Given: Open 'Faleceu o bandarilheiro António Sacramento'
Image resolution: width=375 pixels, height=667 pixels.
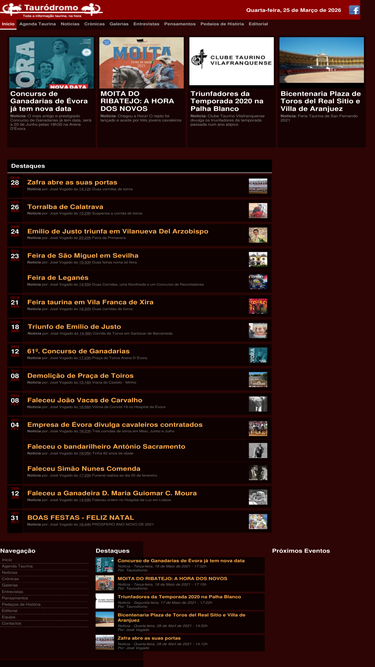Looking at the screenshot, I should 106,447.
